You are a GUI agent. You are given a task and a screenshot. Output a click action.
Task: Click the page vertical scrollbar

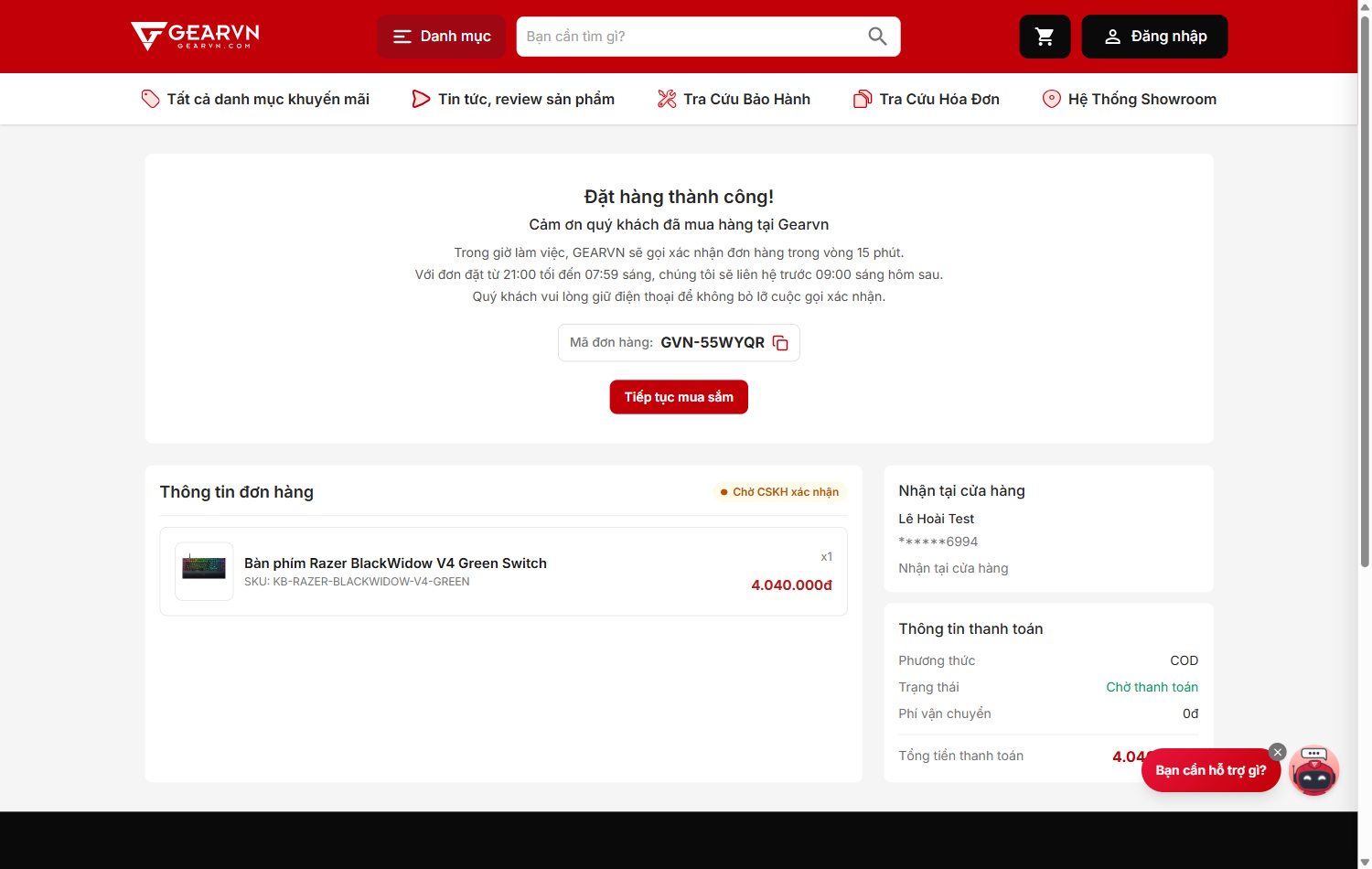(1365, 293)
